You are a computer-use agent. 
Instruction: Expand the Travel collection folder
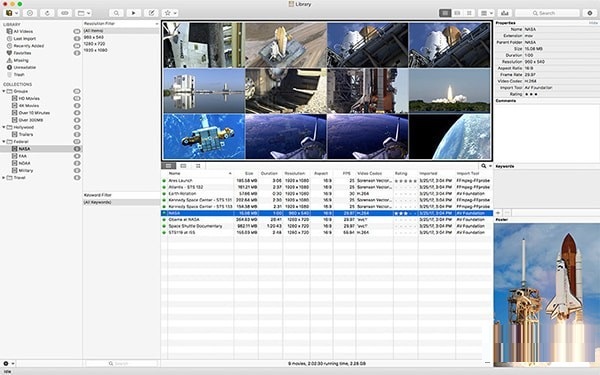[x=4, y=178]
